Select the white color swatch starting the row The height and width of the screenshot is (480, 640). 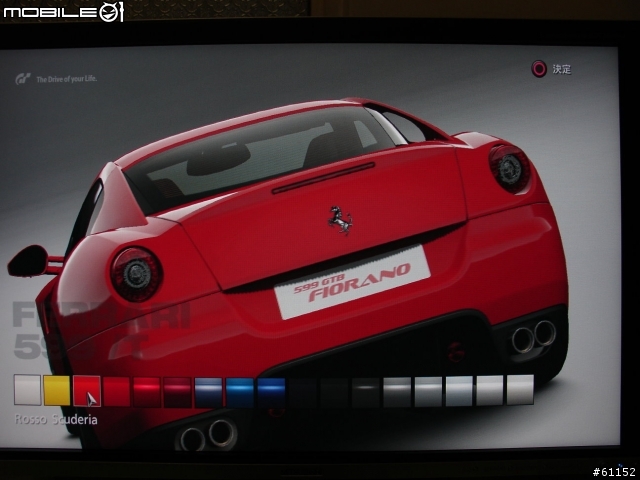[x=27, y=390]
